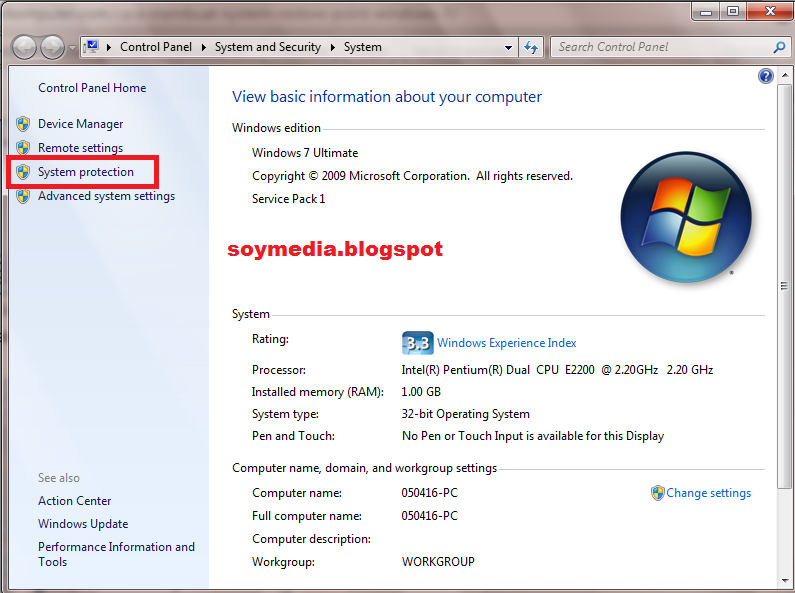Open the address bar history dropdown
This screenshot has width=795, height=593.
point(508,48)
